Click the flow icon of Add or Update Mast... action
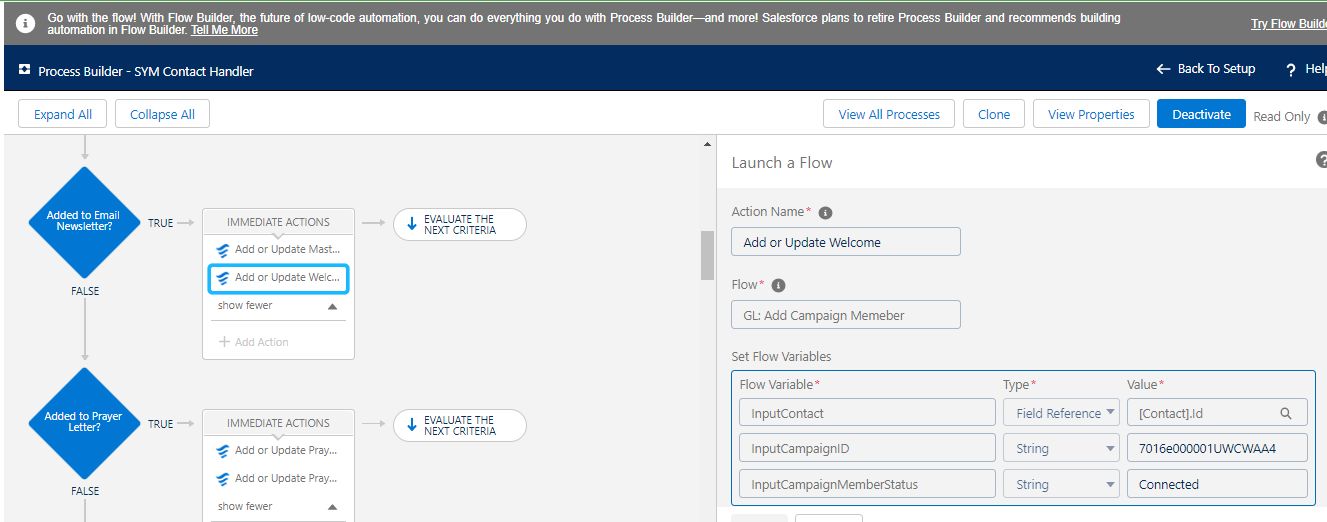This screenshot has width=1327, height=522. click(223, 250)
